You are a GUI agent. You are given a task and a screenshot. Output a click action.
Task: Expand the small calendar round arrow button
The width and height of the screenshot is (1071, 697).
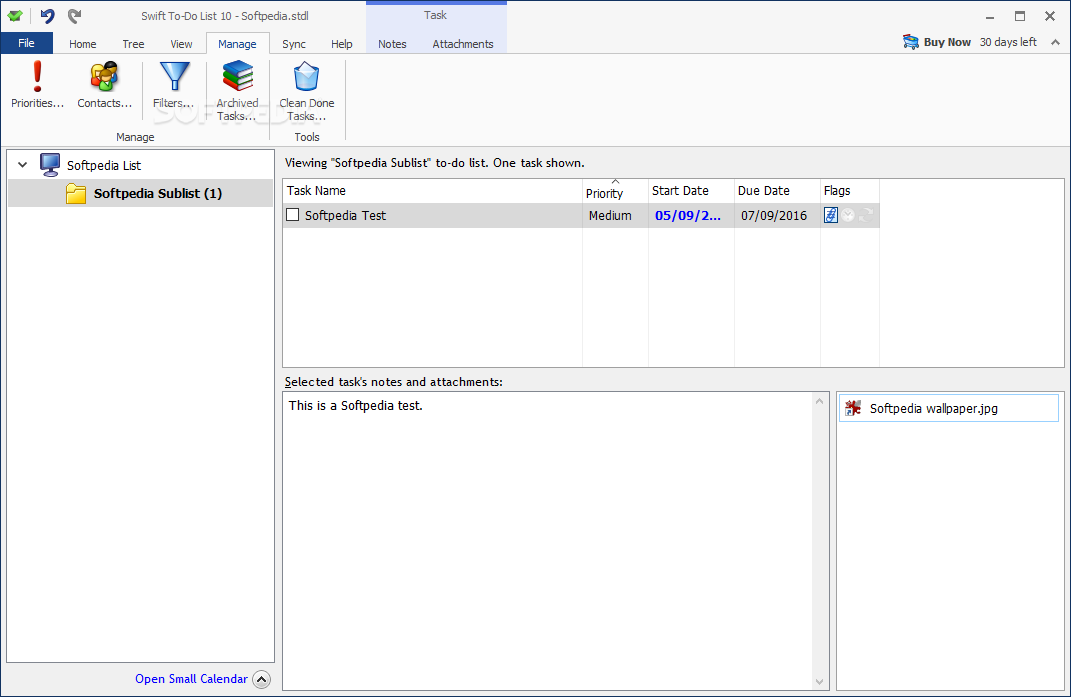coord(262,679)
